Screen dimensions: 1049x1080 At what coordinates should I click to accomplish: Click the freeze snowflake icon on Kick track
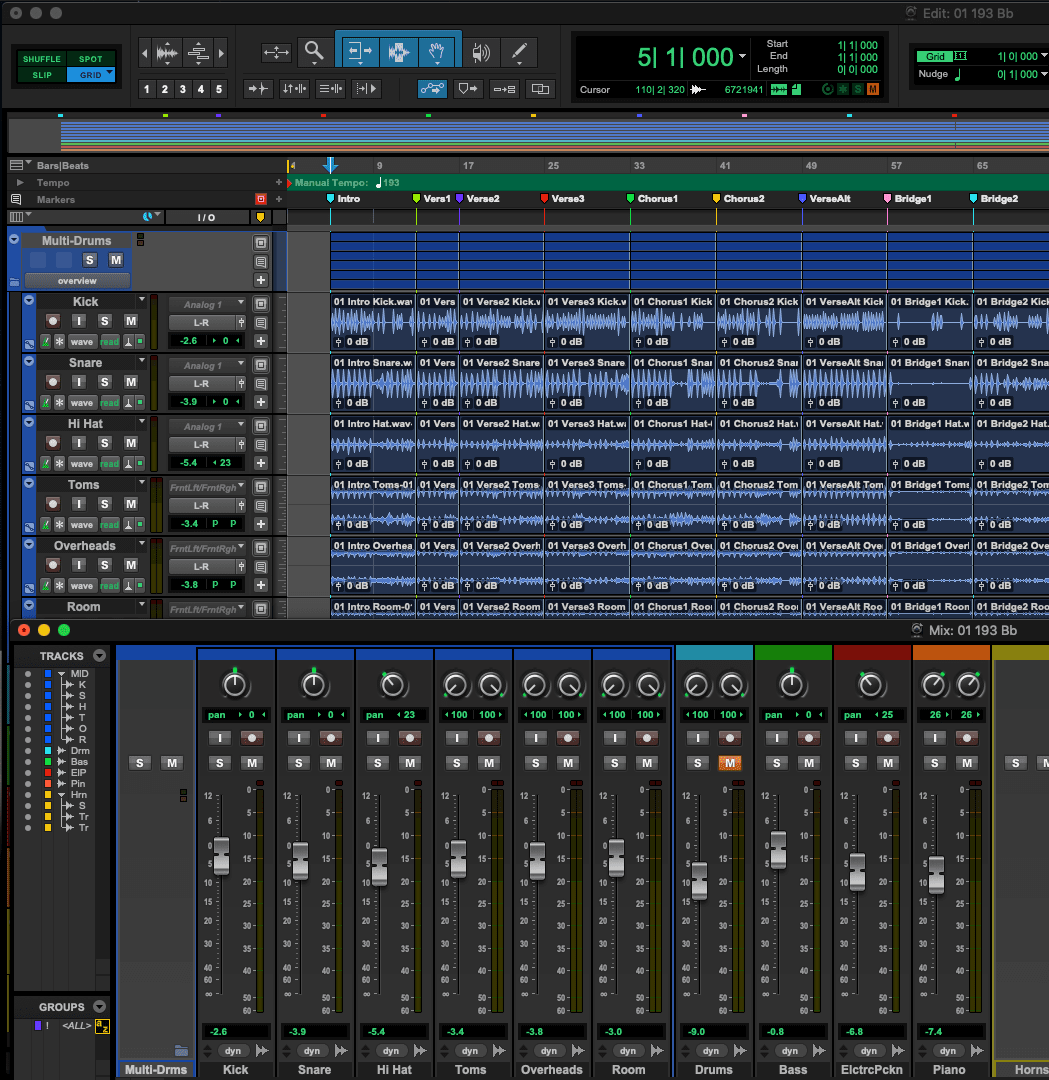[x=59, y=341]
